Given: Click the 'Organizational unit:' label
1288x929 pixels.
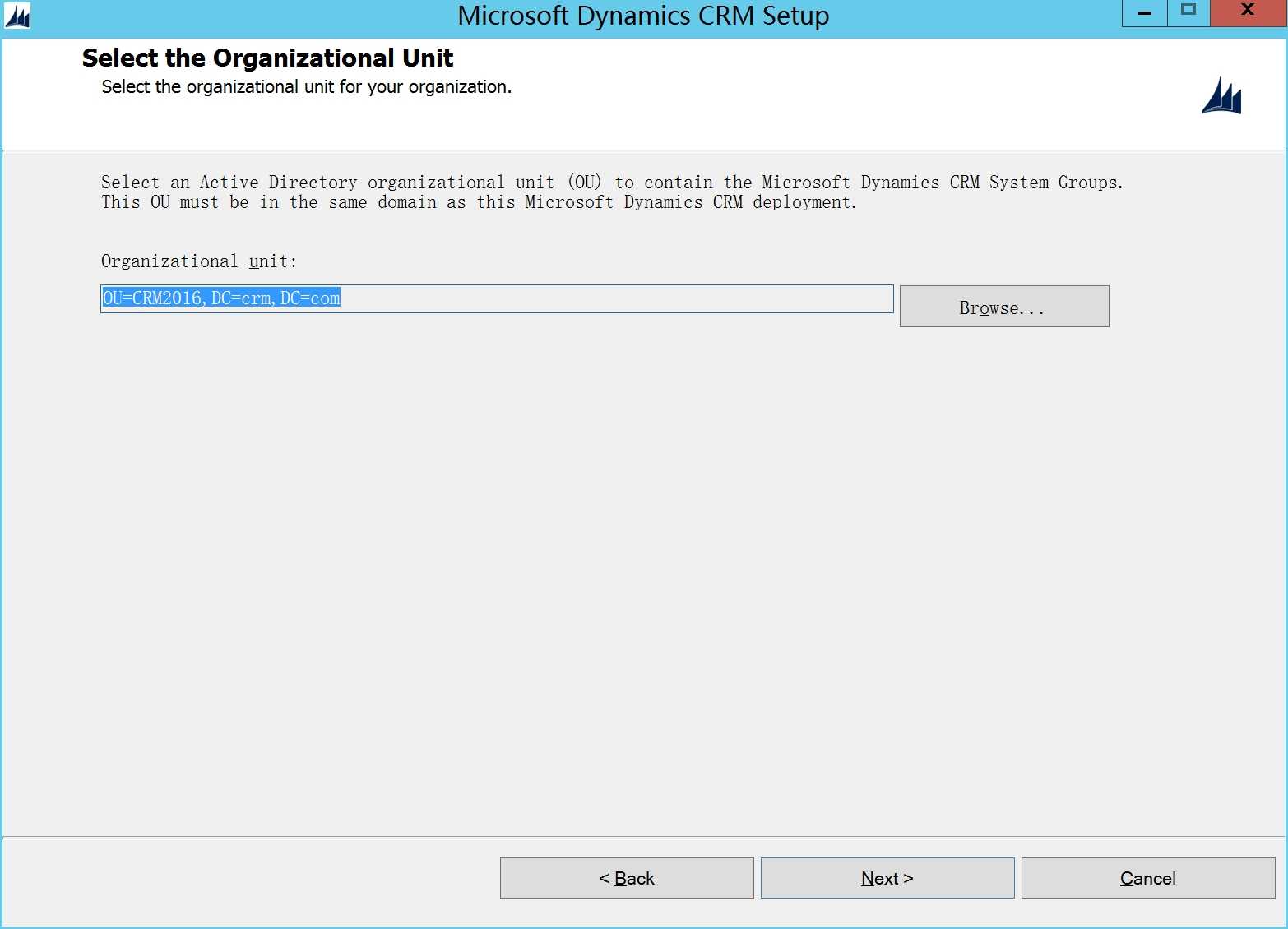Looking at the screenshot, I should (199, 261).
